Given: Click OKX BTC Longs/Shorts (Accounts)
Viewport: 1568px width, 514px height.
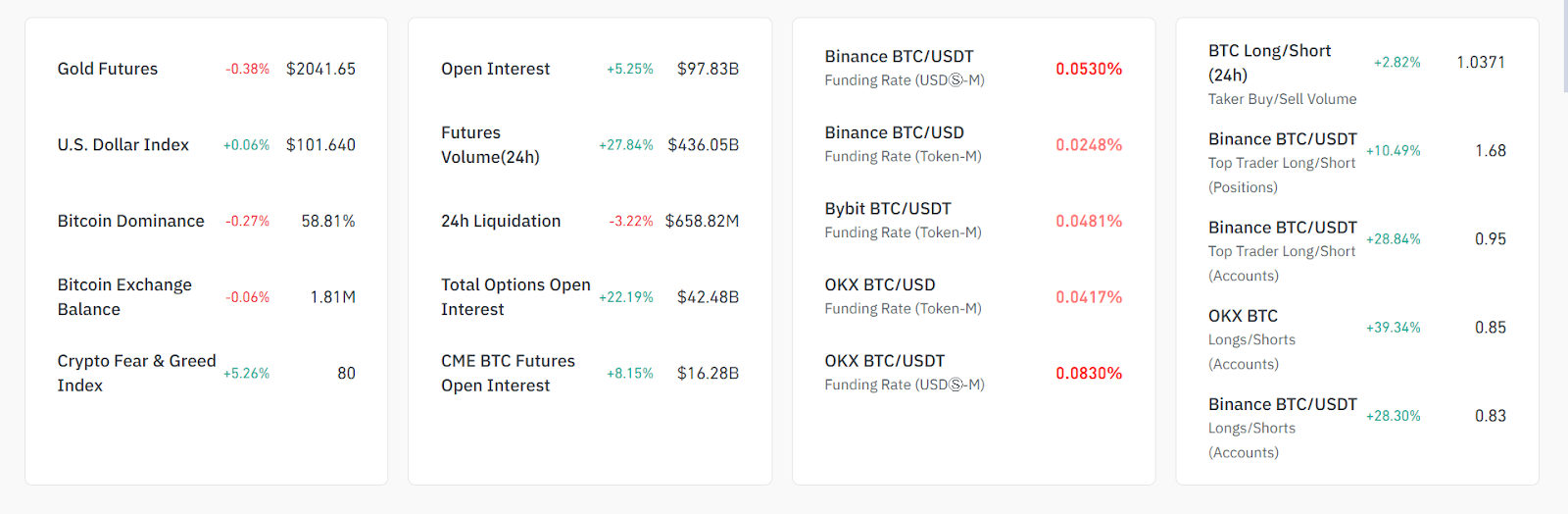Looking at the screenshot, I should tap(1251, 338).
